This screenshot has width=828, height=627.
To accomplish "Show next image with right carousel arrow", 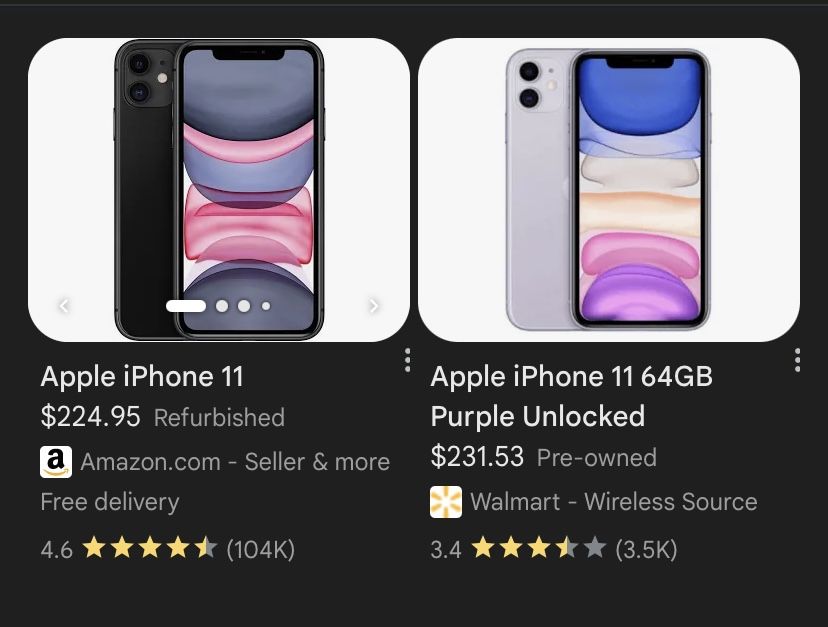I will point(374,306).
